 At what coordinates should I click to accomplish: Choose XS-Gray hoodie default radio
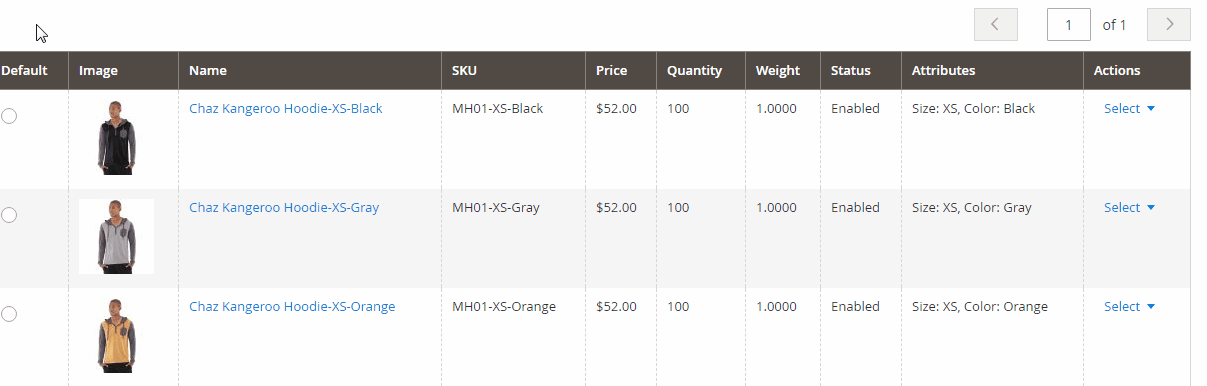pyautogui.click(x=9, y=215)
